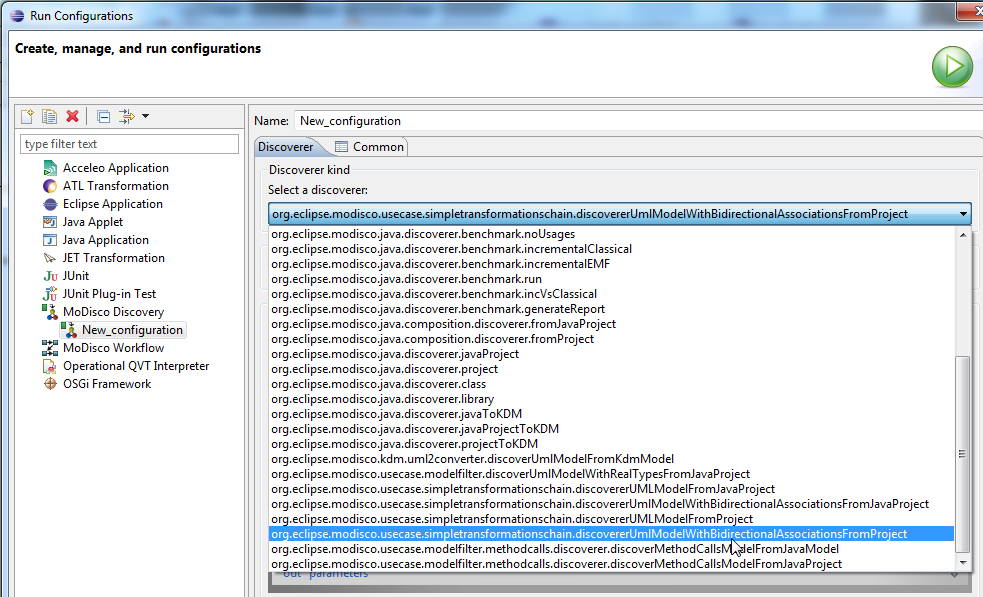983x597 pixels.
Task: Choose composition.discoverer.fromProject option
Action: point(611,340)
